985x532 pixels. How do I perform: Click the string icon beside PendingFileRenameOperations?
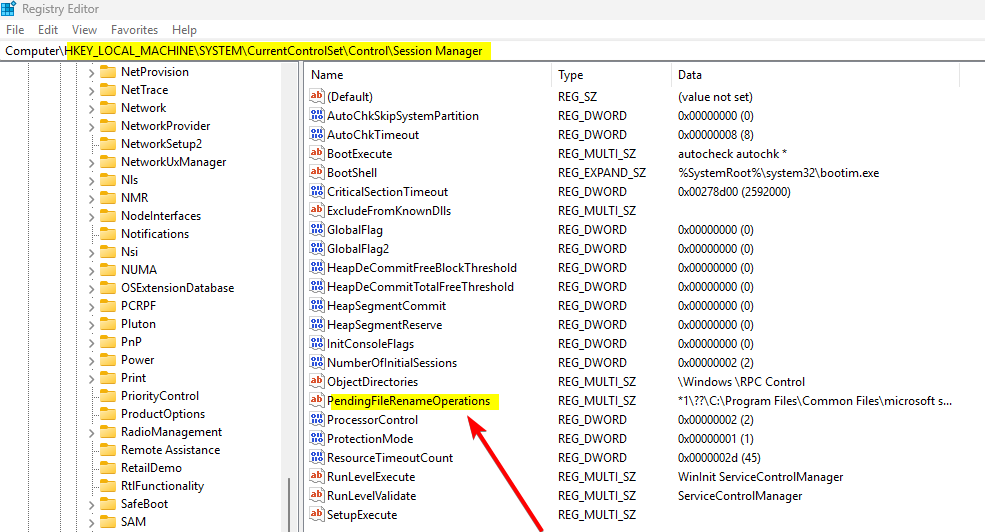pos(318,401)
